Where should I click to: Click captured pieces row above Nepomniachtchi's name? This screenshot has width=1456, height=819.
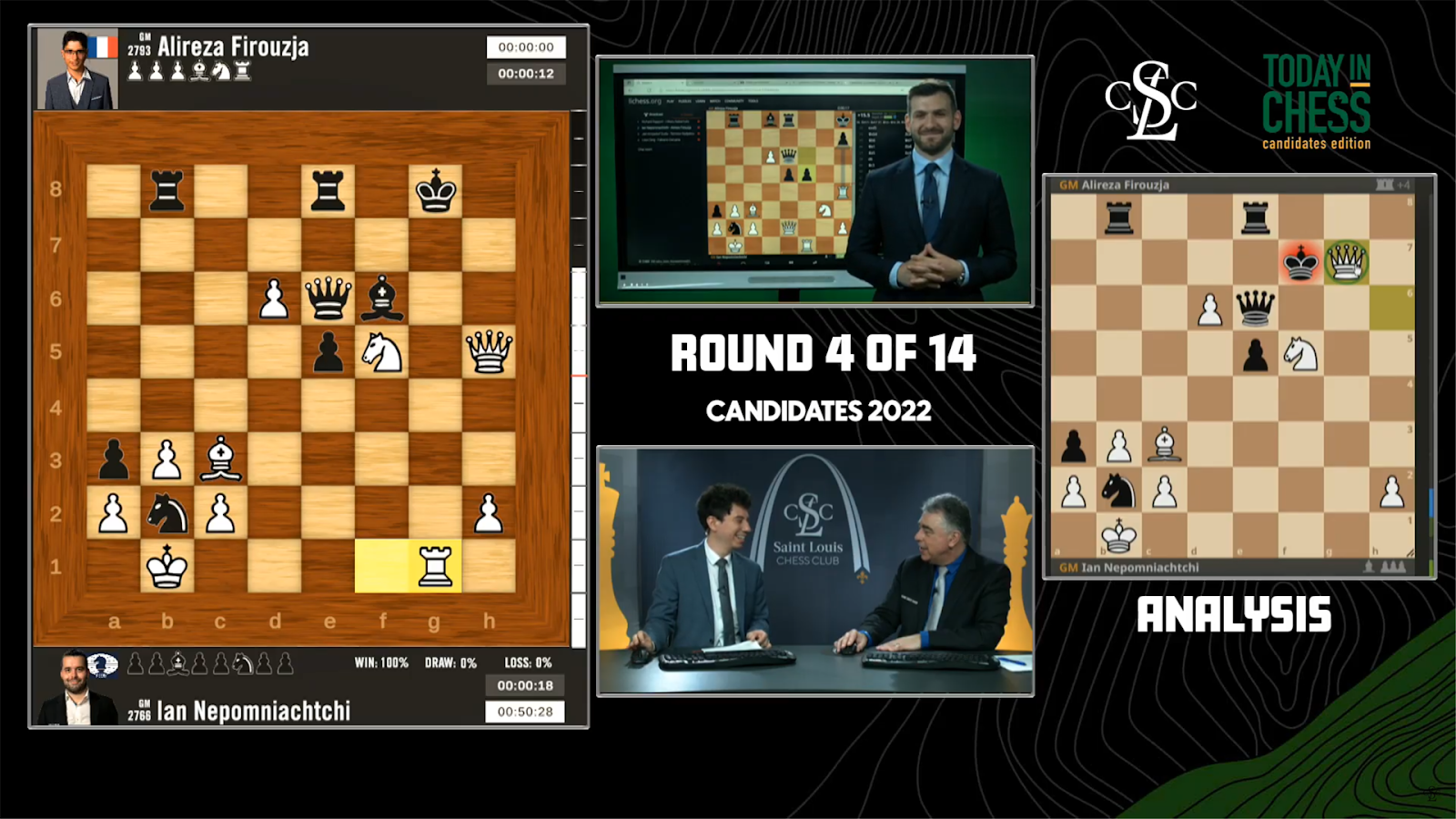click(x=210, y=663)
